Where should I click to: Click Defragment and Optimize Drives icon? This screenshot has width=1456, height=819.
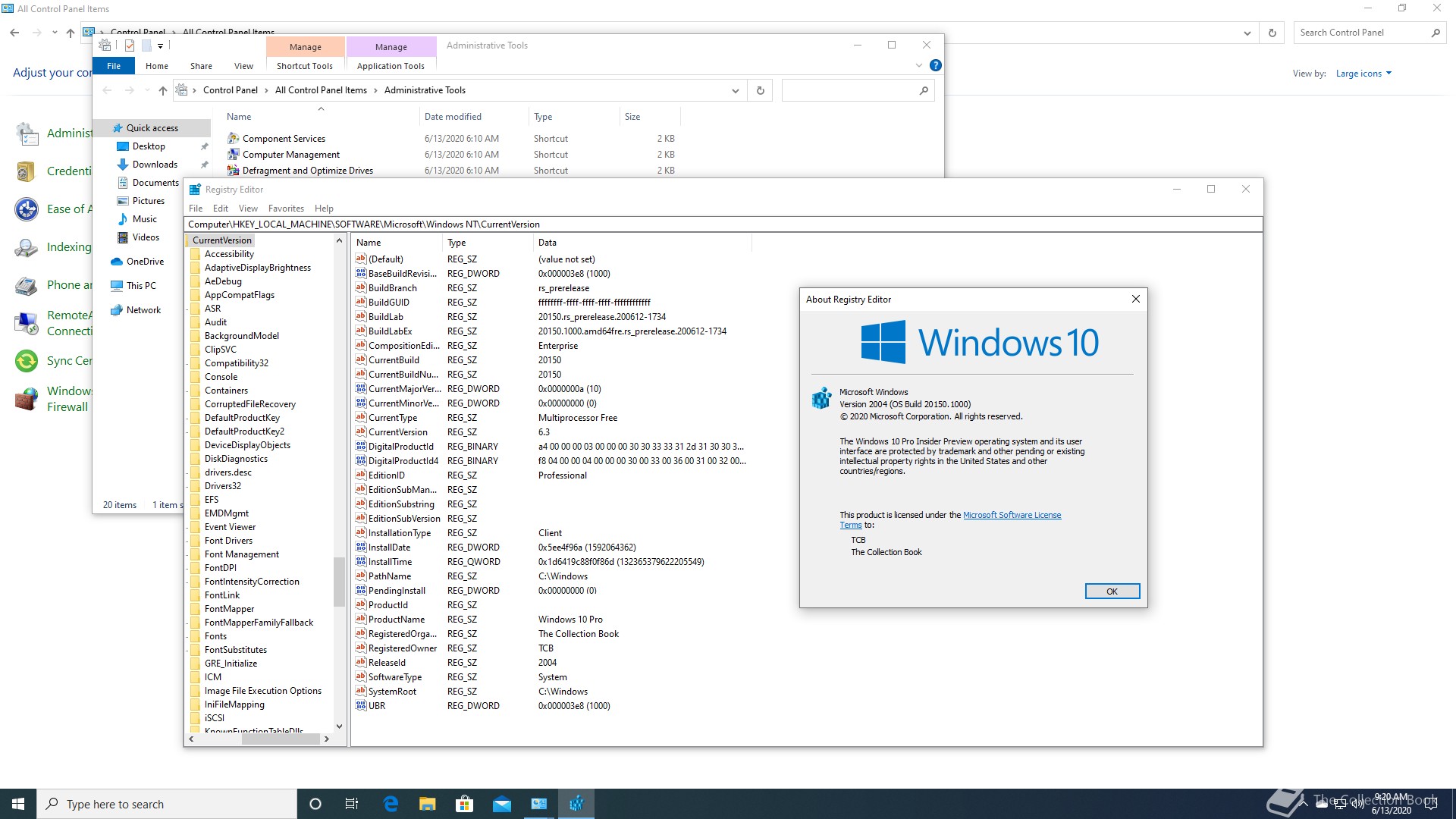[x=234, y=171]
